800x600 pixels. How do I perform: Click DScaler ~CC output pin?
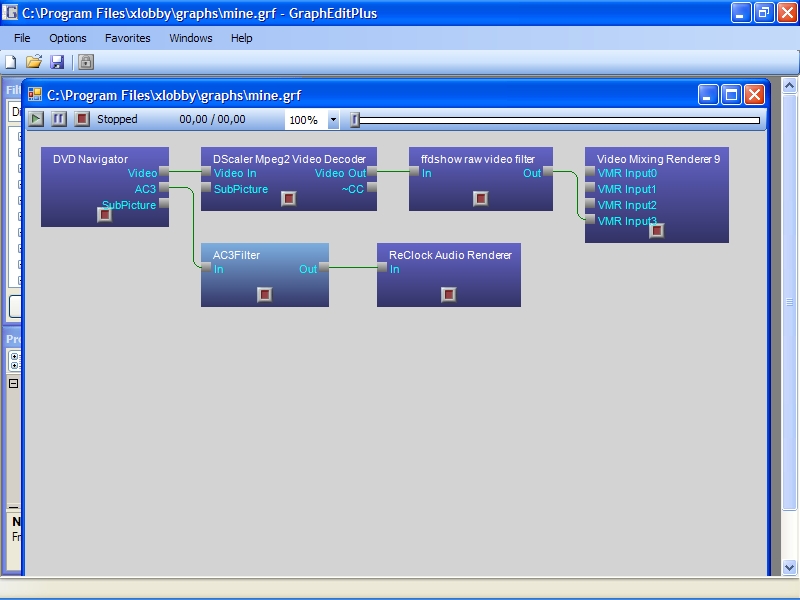click(x=372, y=188)
